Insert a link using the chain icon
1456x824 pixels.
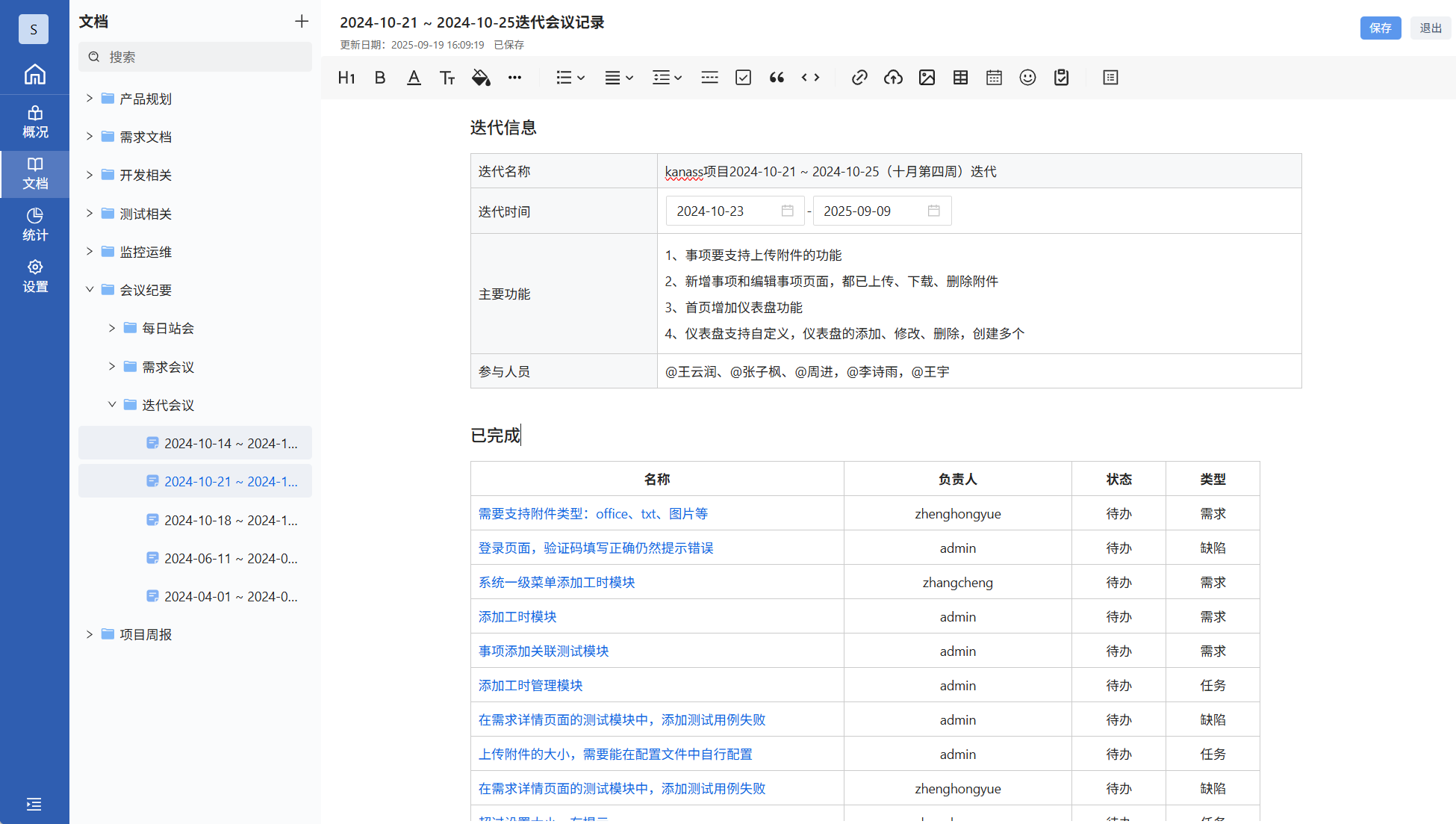[859, 78]
